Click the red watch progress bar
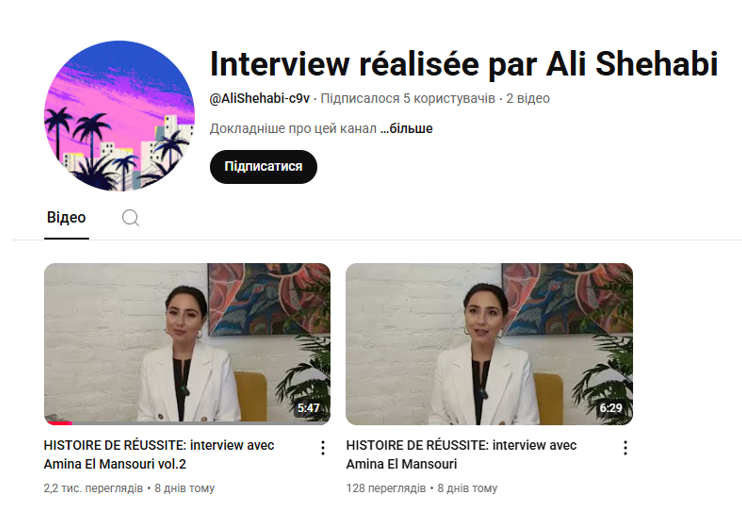This screenshot has height=521, width=742. tap(58, 423)
